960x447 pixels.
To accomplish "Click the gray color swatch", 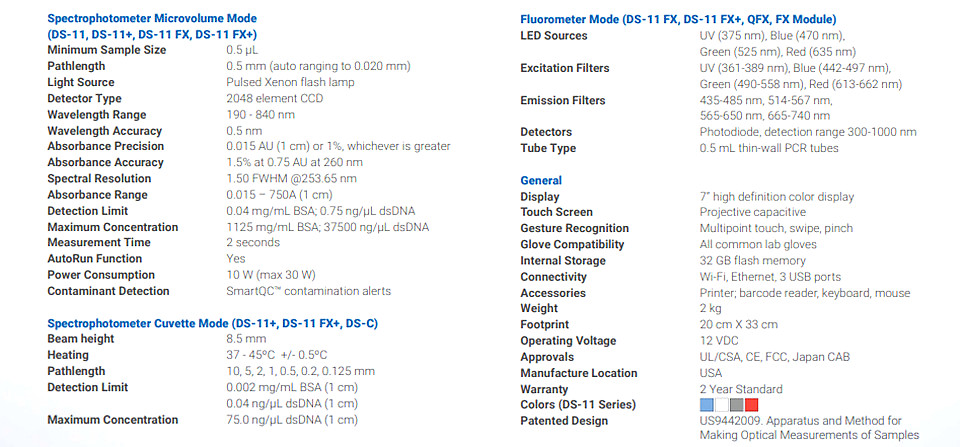I will coord(737,405).
